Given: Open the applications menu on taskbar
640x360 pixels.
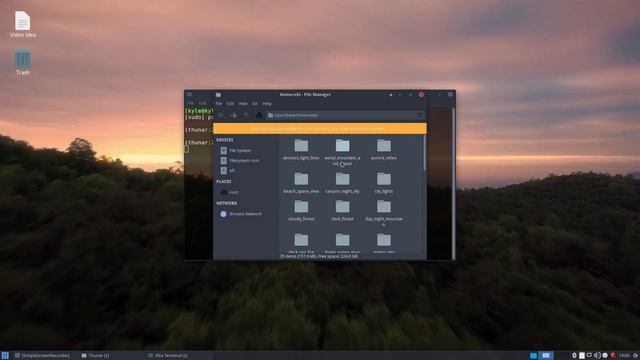Looking at the screenshot, I should point(5,356).
